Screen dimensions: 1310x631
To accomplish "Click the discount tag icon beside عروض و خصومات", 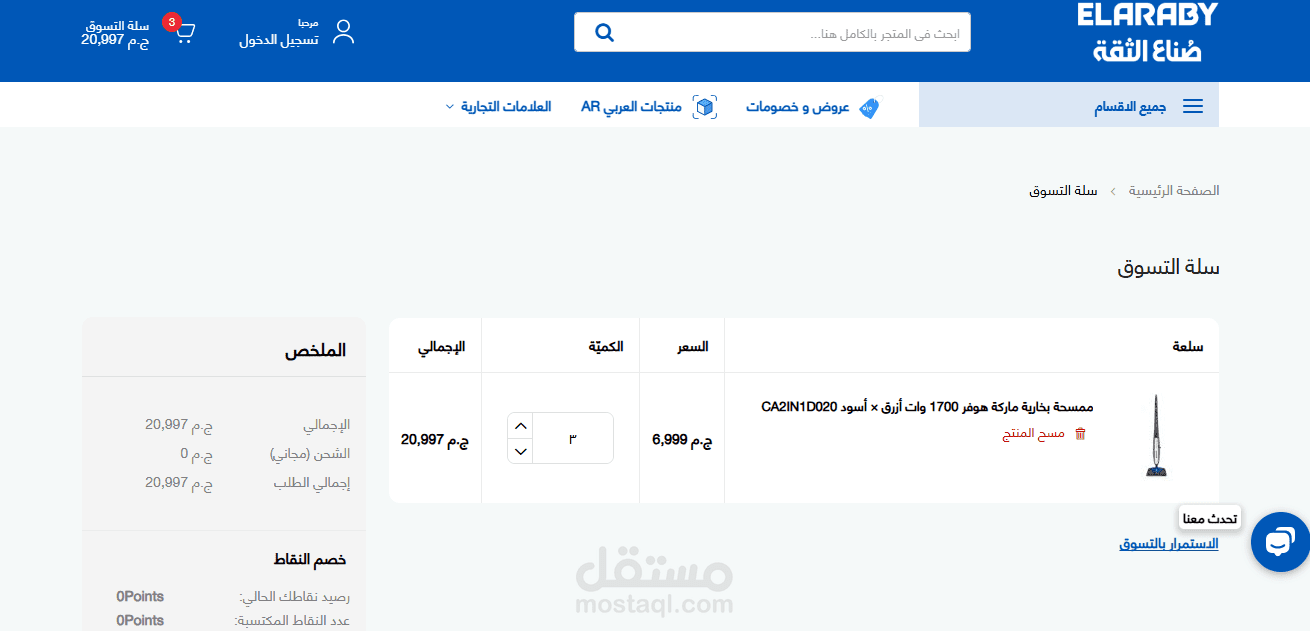I will (869, 108).
